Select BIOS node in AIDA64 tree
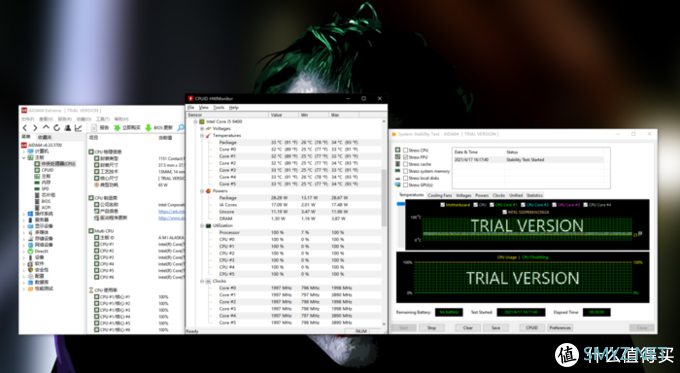 click(42, 201)
